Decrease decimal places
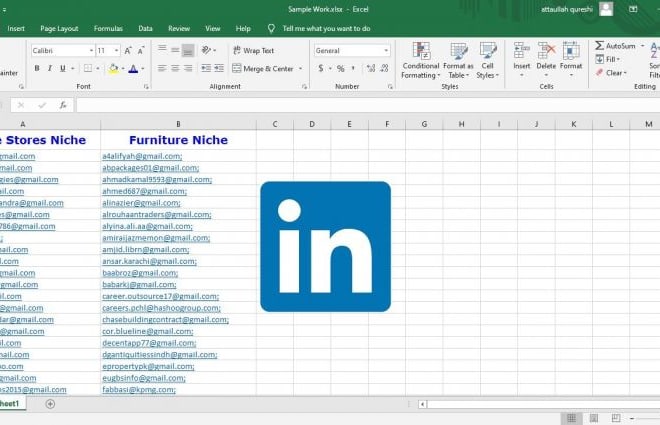The width and height of the screenshot is (660, 425). click(x=384, y=68)
